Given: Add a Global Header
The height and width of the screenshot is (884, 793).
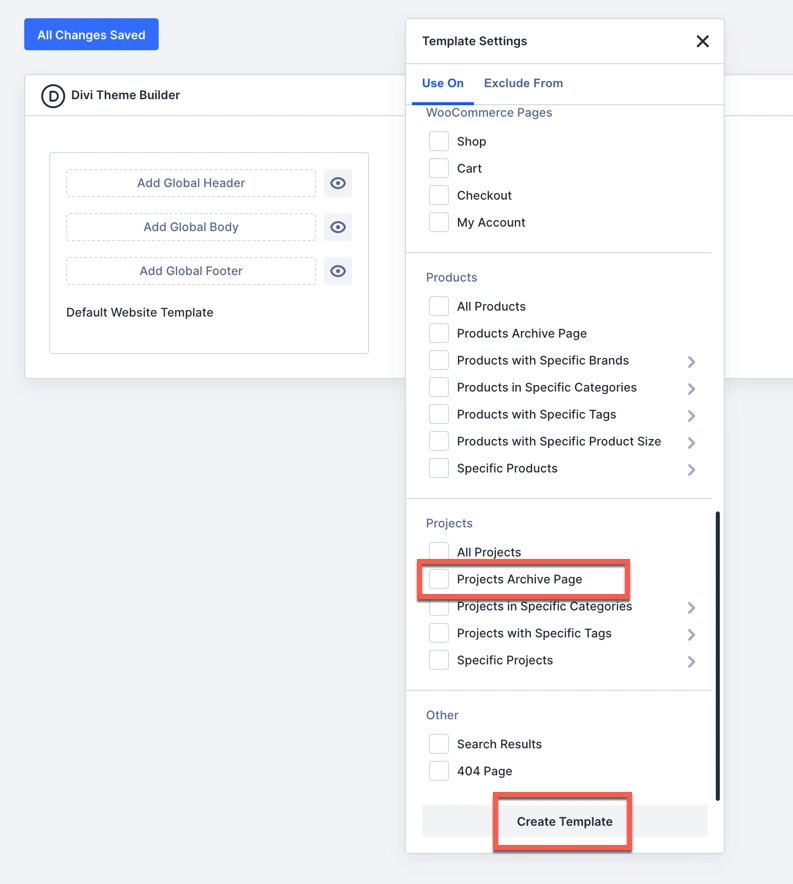Looking at the screenshot, I should coord(191,183).
